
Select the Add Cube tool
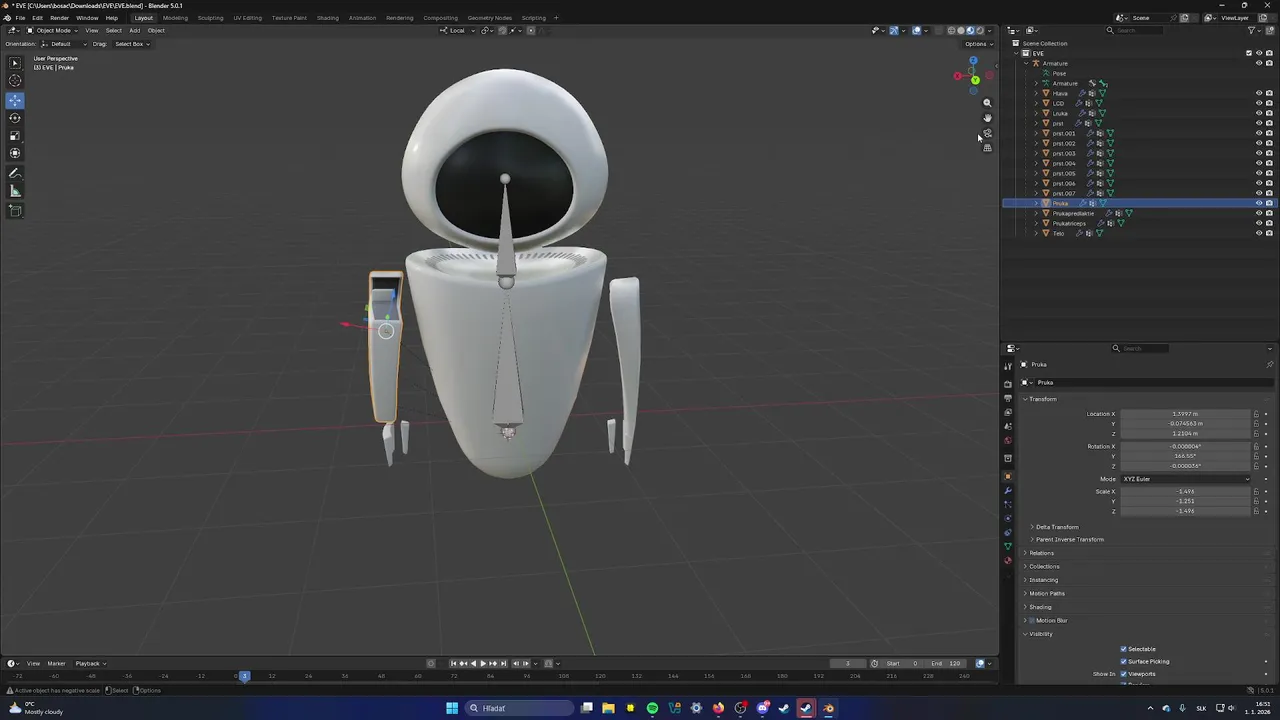pyautogui.click(x=15, y=211)
